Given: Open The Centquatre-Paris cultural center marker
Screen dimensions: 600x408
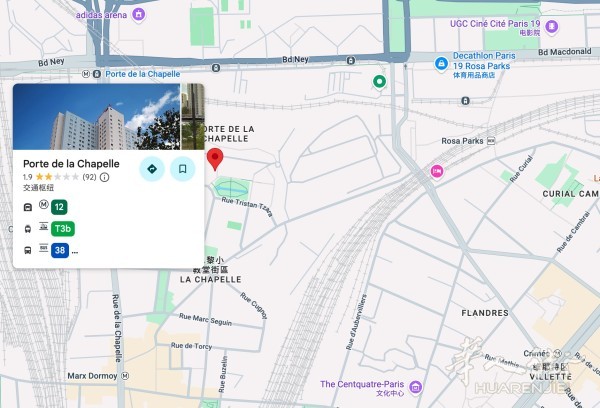Looking at the screenshot, I should point(416,387).
